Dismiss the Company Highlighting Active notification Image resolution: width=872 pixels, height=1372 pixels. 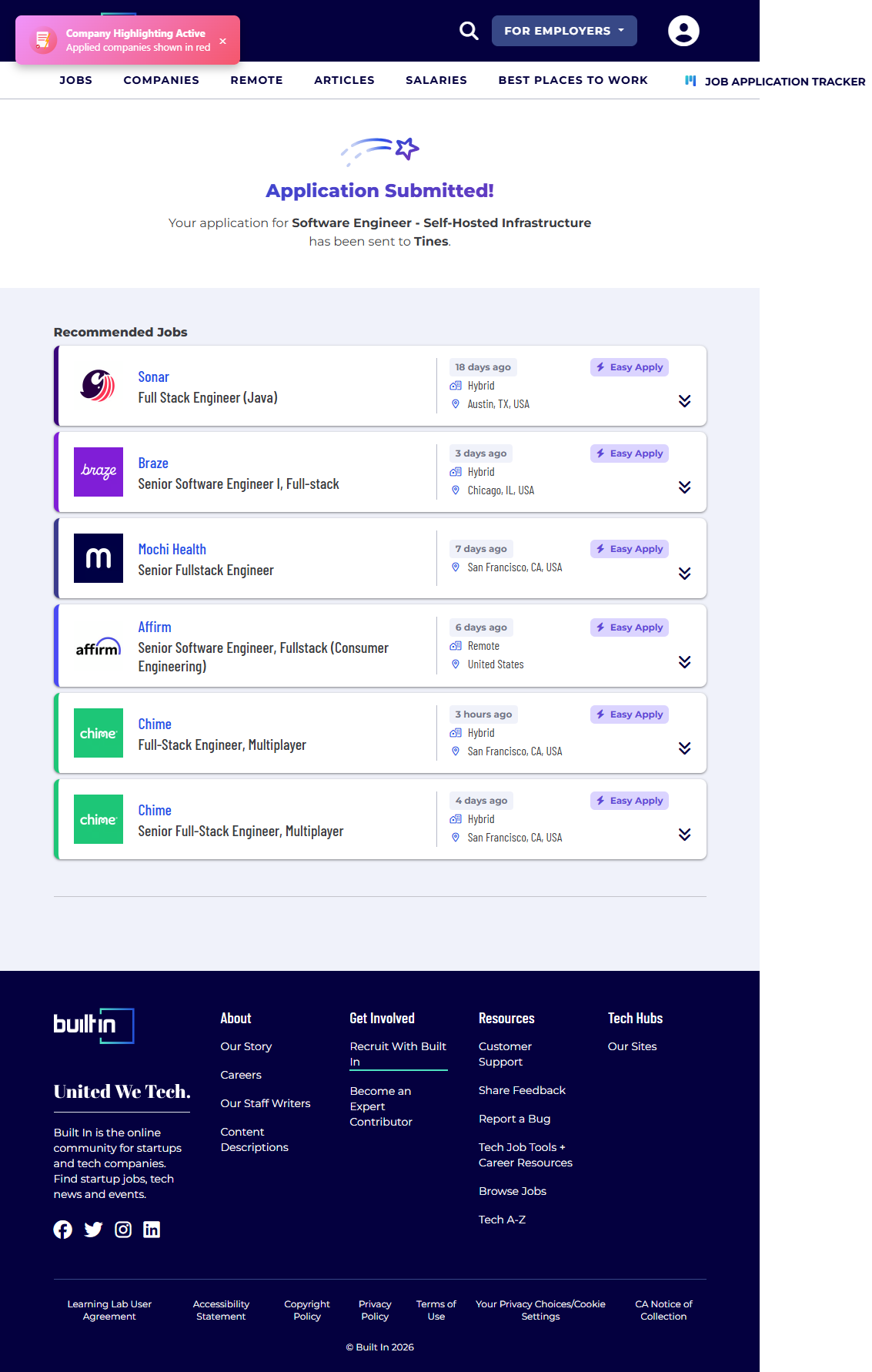coord(223,41)
